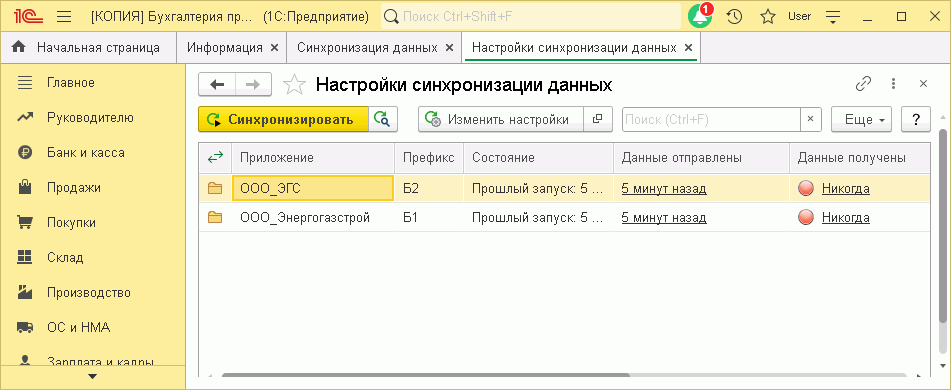Select the ООО_Энергогазстрой row
951x390 pixels.
(565, 217)
